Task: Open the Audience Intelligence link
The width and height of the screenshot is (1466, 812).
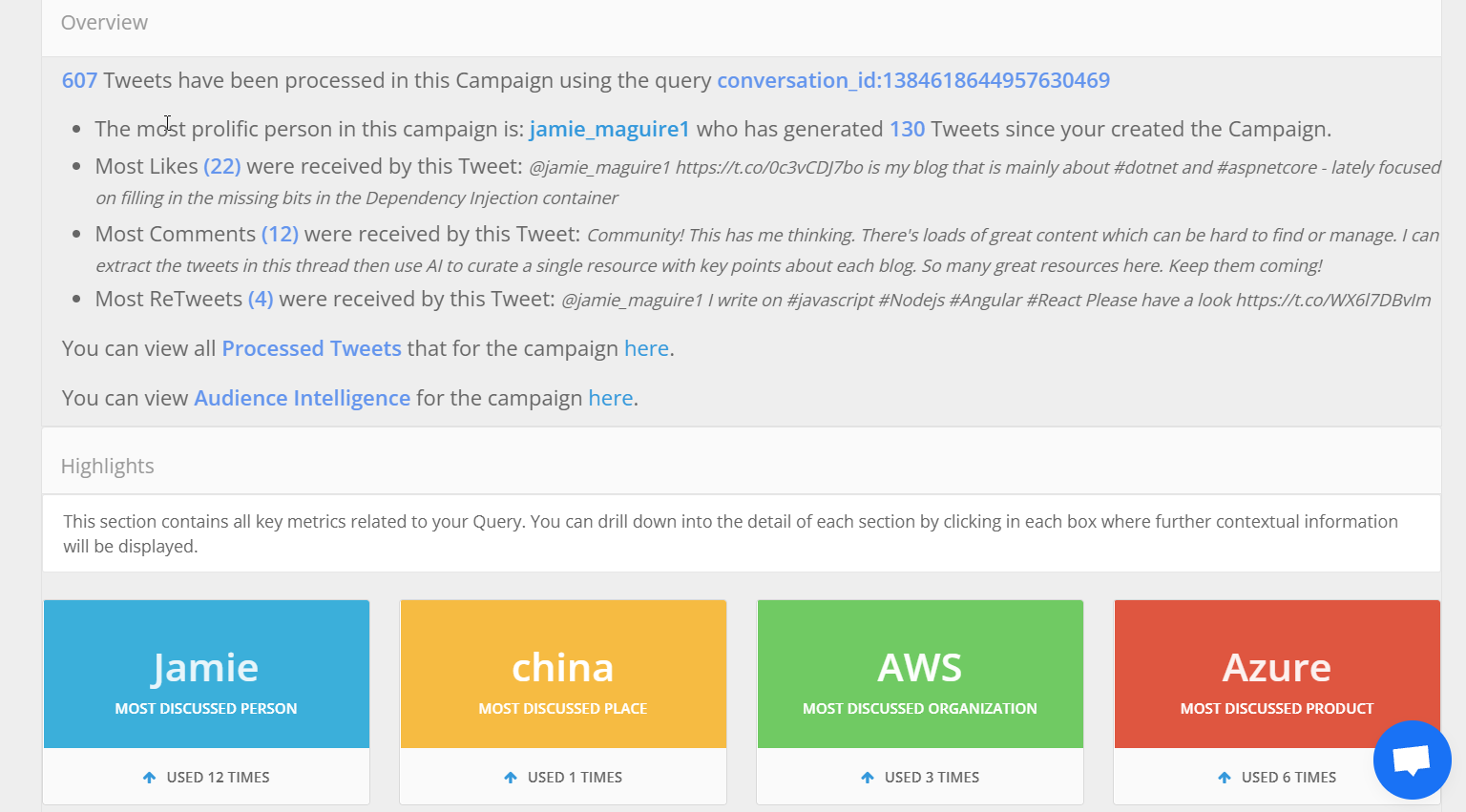Action: (303, 398)
